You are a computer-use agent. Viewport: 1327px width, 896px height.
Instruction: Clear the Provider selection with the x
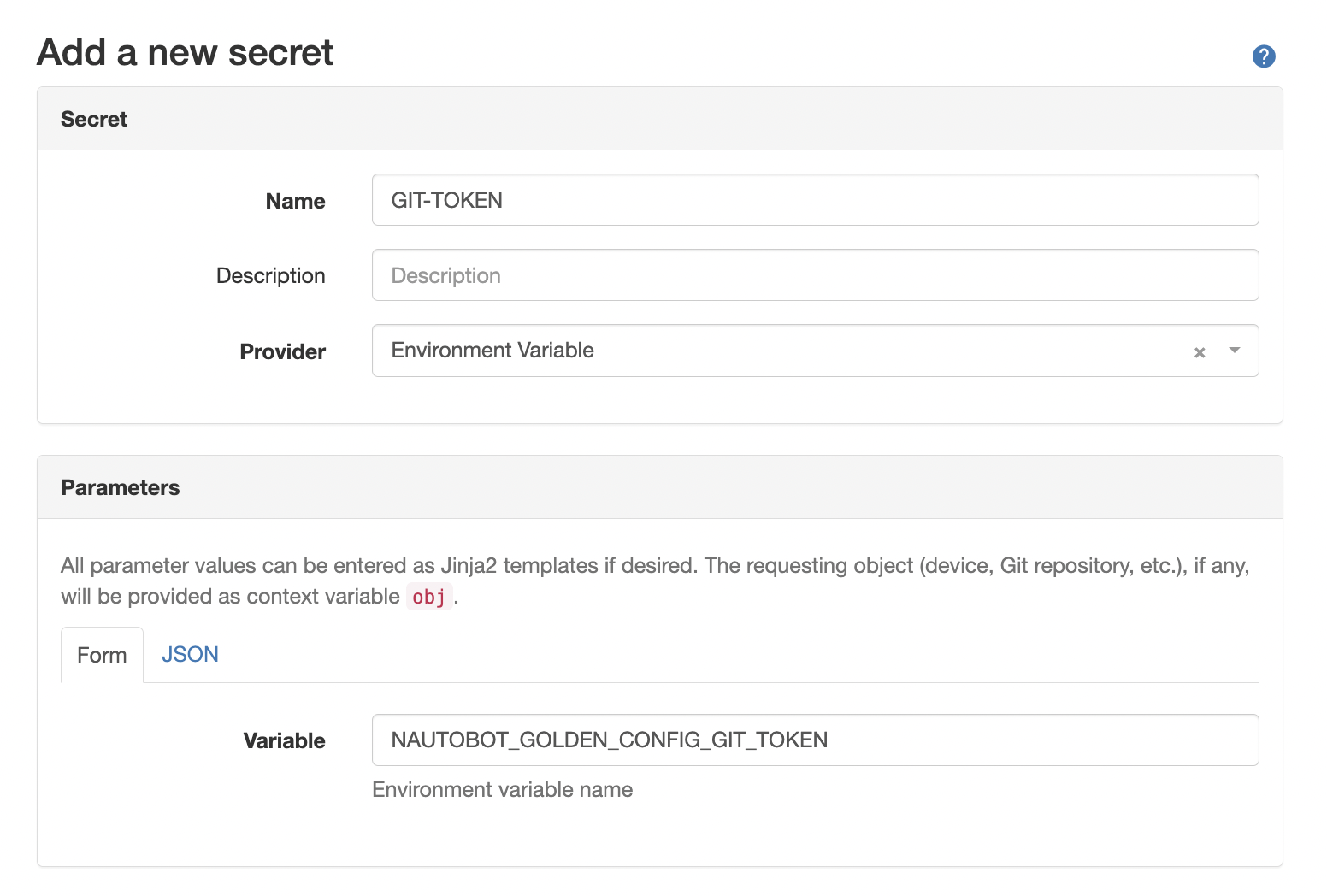pyautogui.click(x=1200, y=352)
